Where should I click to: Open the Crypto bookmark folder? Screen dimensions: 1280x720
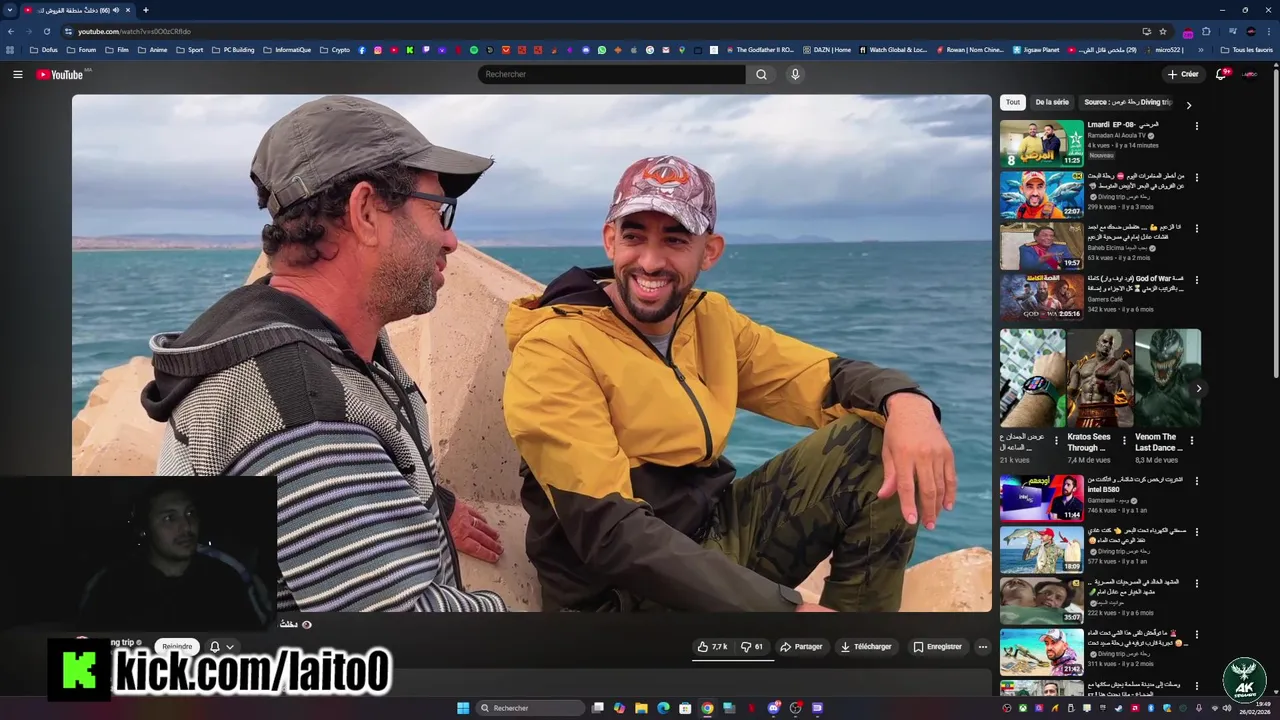(335, 50)
